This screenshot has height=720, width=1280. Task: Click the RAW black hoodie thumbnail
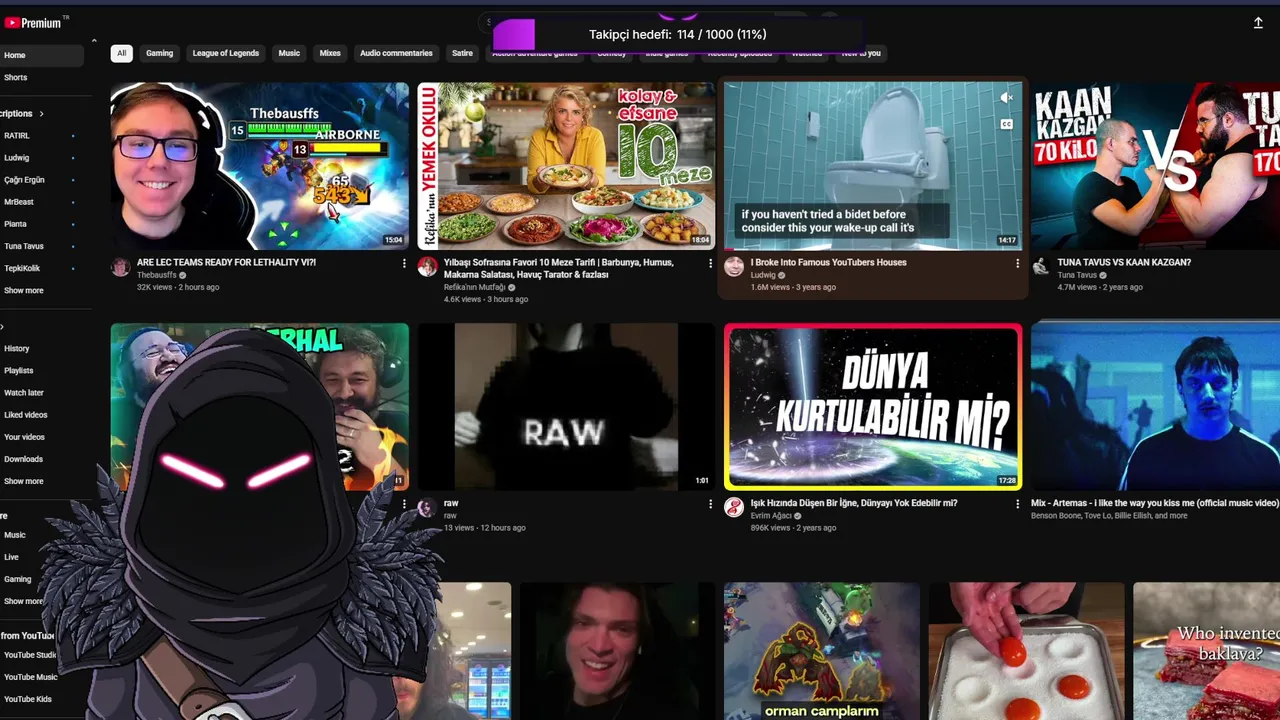[x=567, y=406]
